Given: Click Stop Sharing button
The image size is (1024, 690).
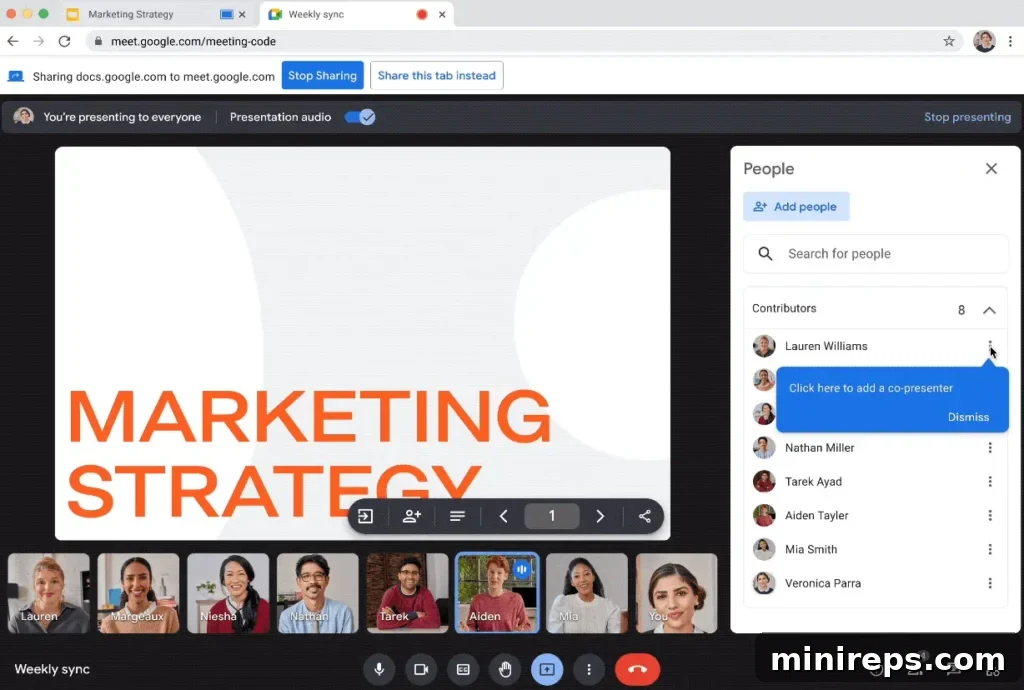Looking at the screenshot, I should pos(323,76).
